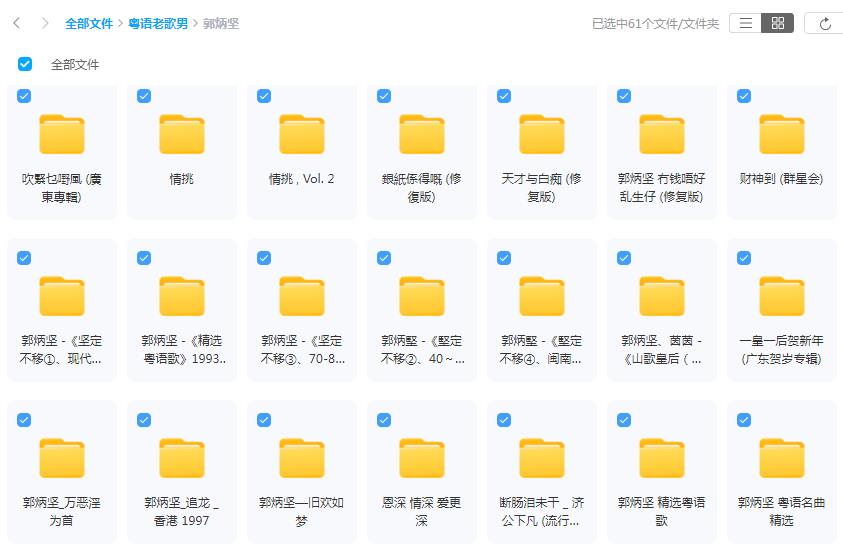
Task: Uncheck the 精选粤语歌 1993 folder checkbox
Action: [x=144, y=258]
